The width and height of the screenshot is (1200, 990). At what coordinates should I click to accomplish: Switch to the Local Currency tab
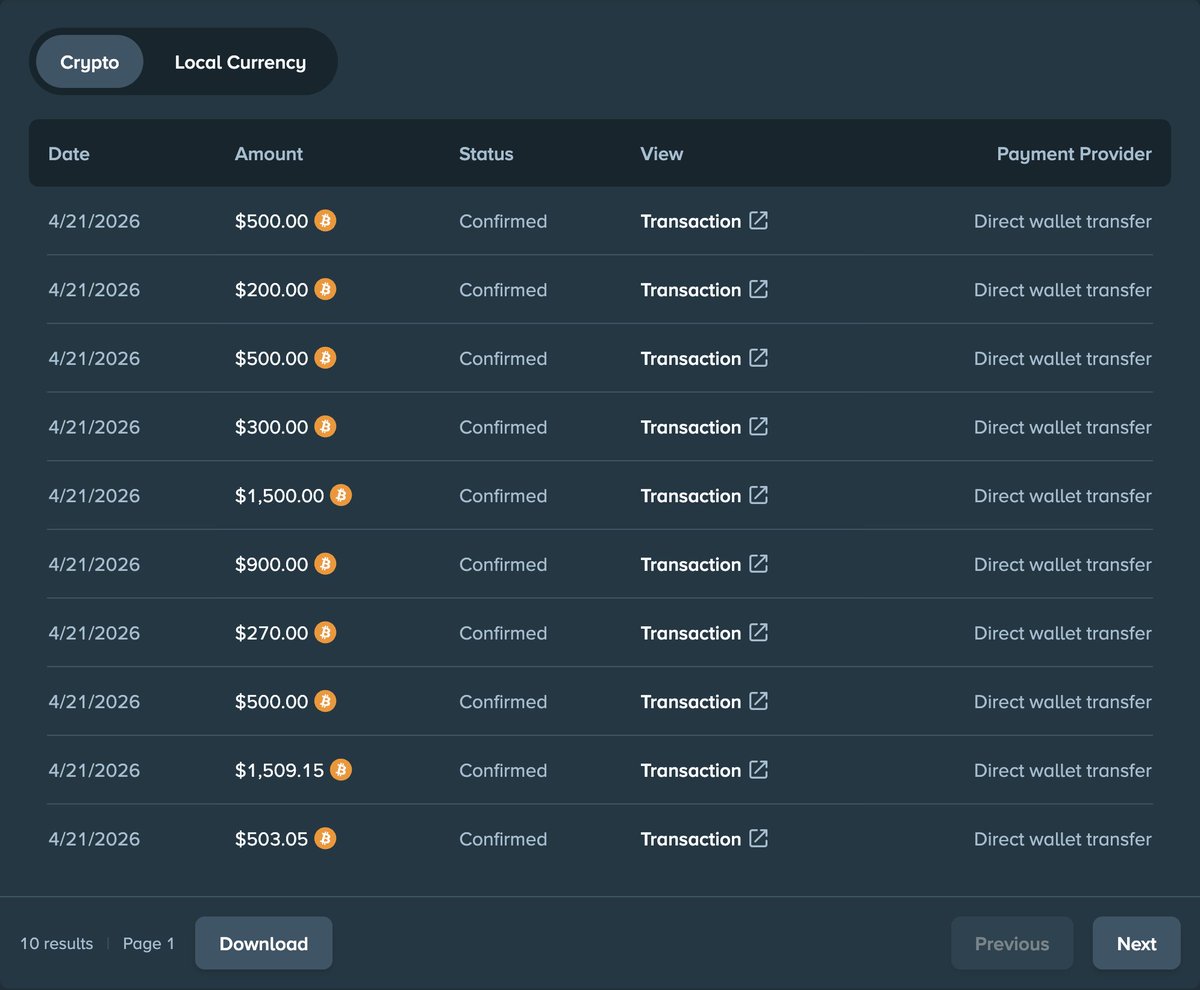tap(240, 62)
